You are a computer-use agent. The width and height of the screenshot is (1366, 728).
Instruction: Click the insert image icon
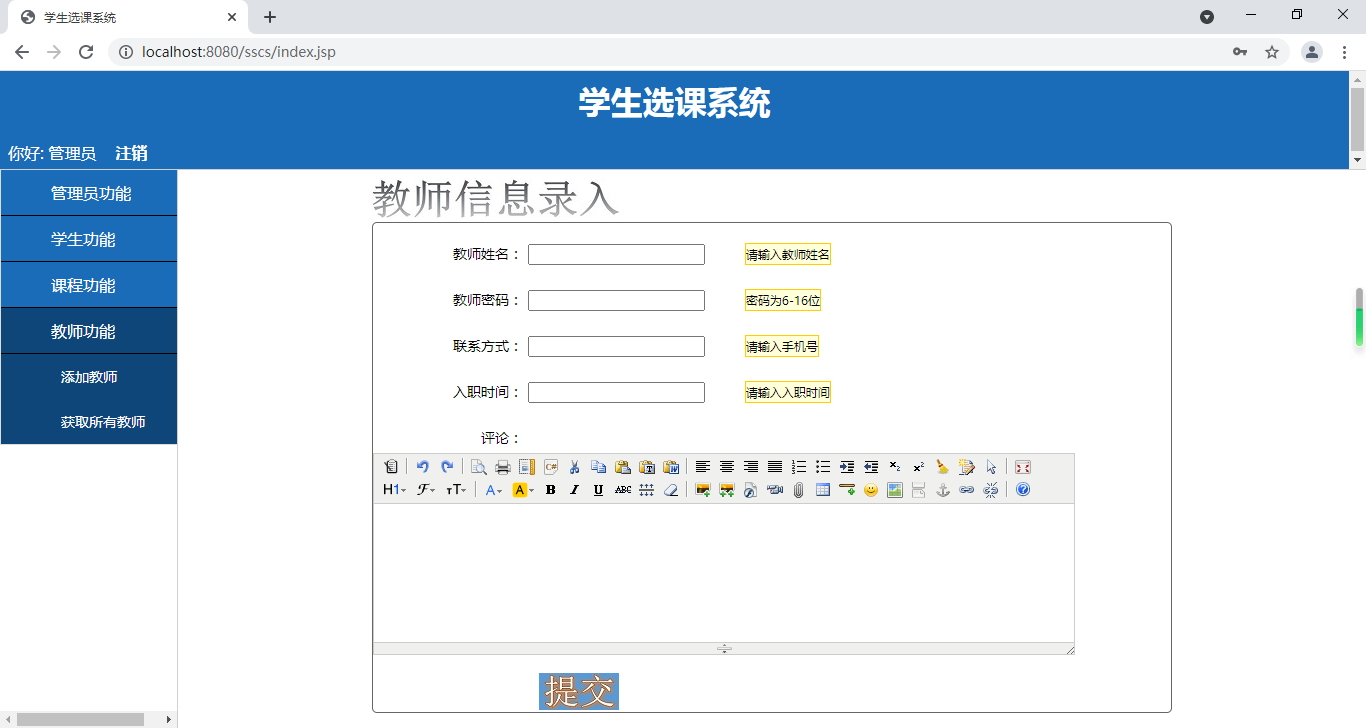tap(703, 490)
